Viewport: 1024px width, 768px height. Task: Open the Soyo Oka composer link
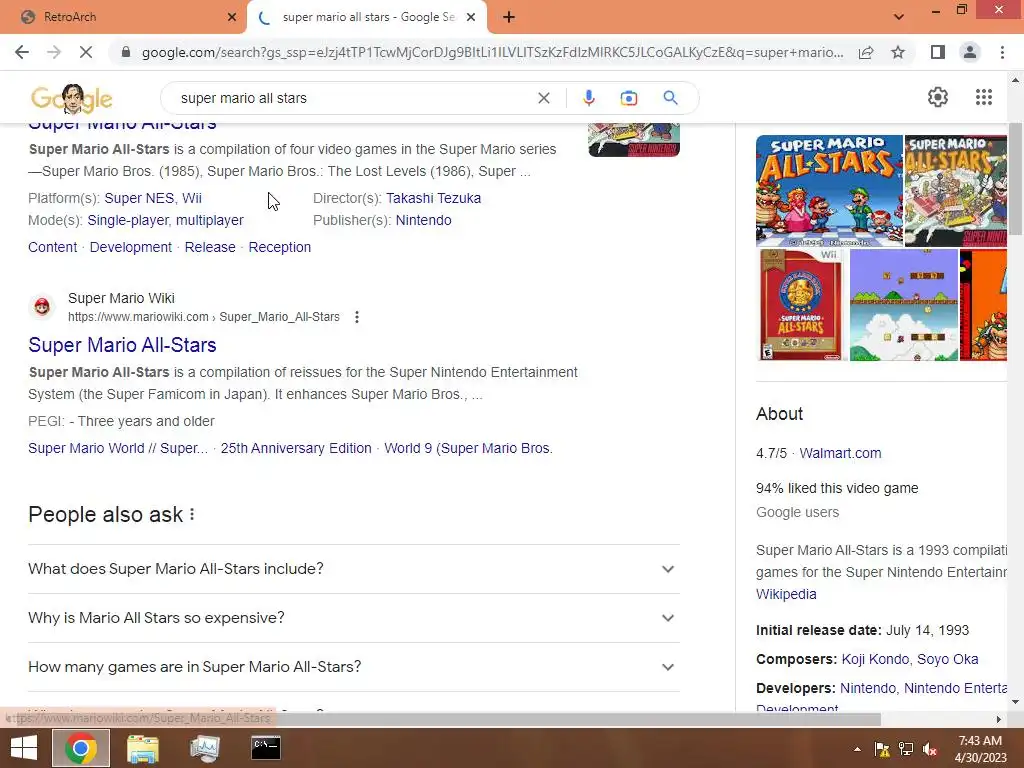pos(948,659)
